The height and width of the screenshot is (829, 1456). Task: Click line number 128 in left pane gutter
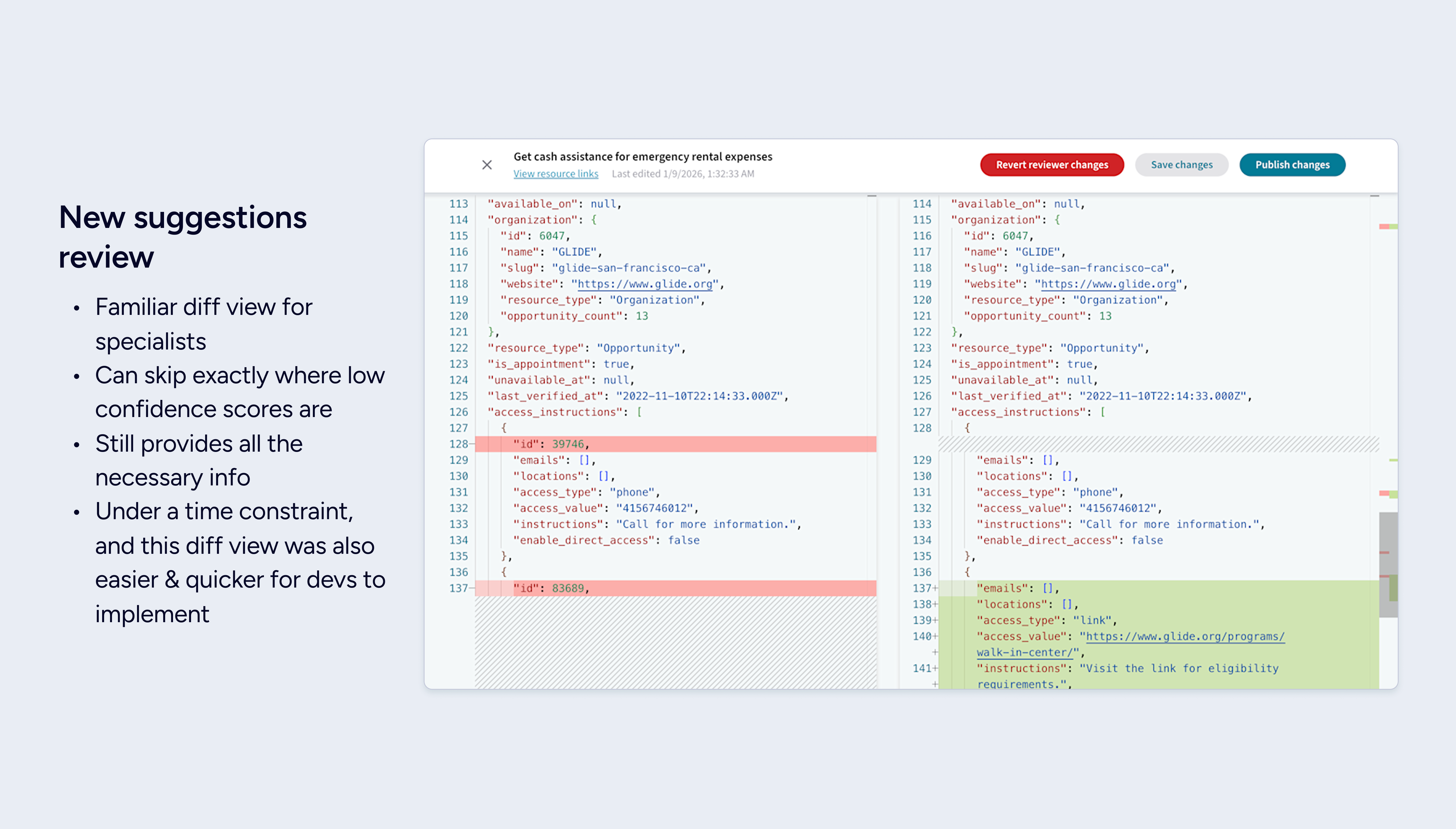[458, 444]
